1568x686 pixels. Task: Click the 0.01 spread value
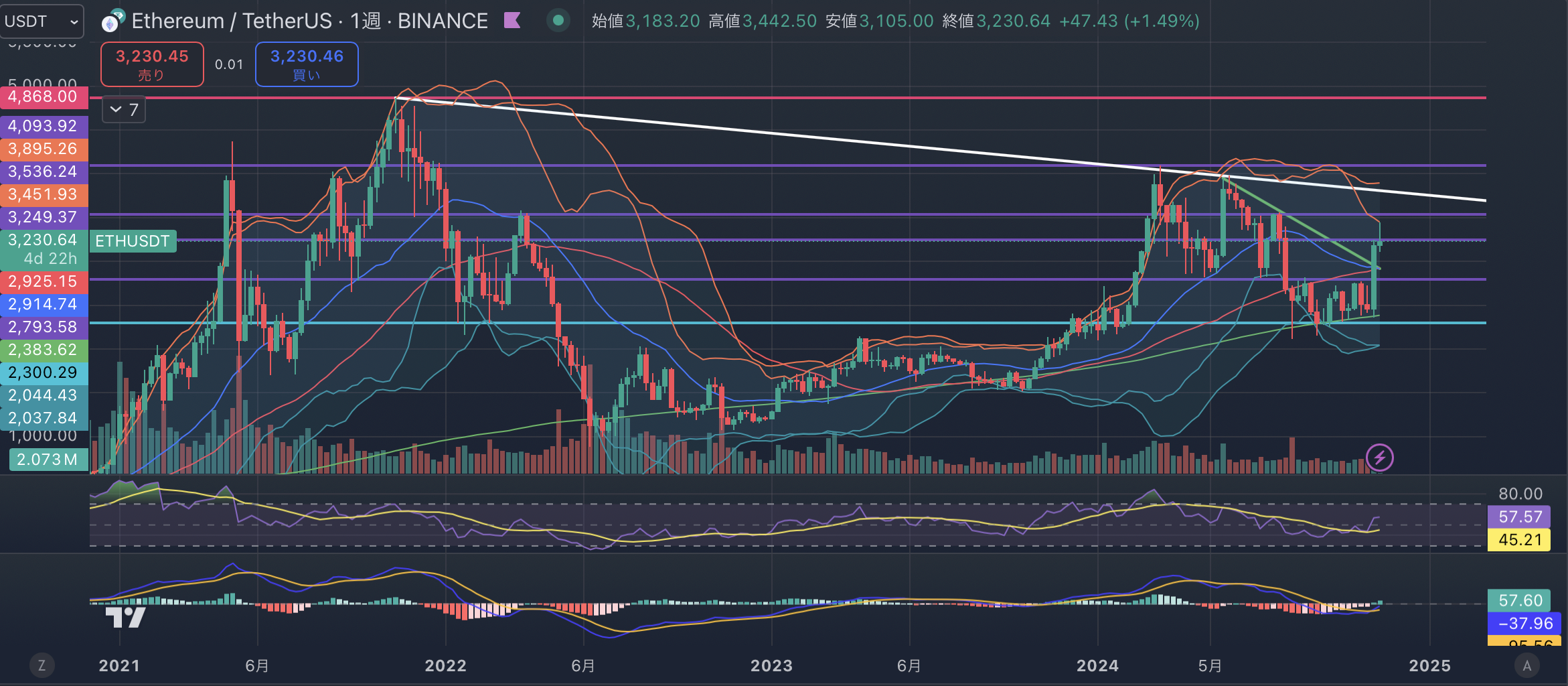click(x=229, y=64)
